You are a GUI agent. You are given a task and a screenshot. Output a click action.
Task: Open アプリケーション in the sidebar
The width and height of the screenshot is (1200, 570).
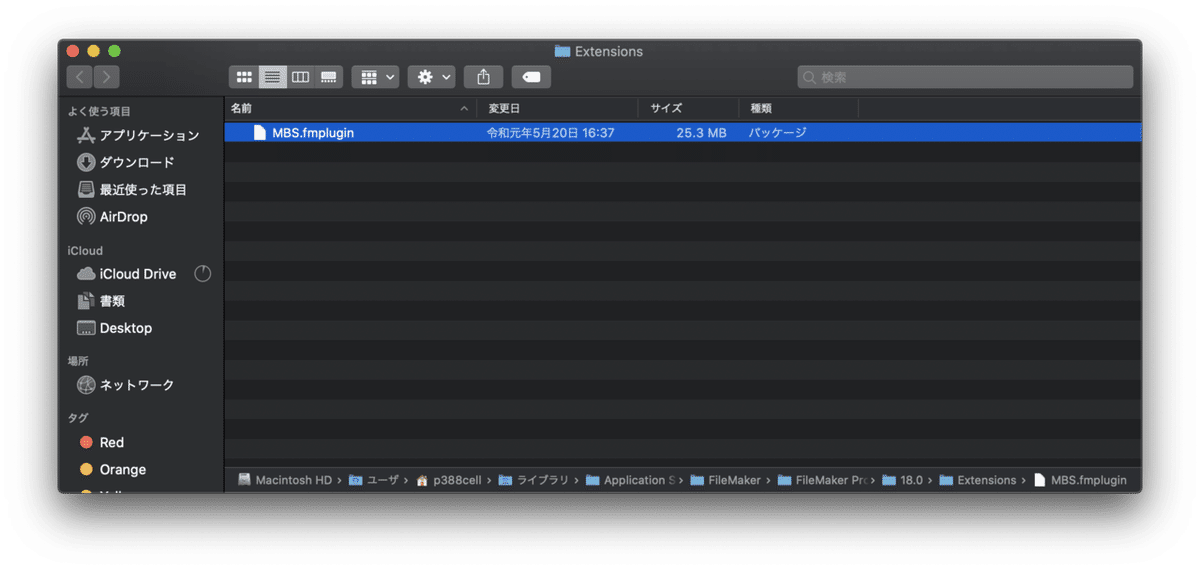click(x=138, y=135)
